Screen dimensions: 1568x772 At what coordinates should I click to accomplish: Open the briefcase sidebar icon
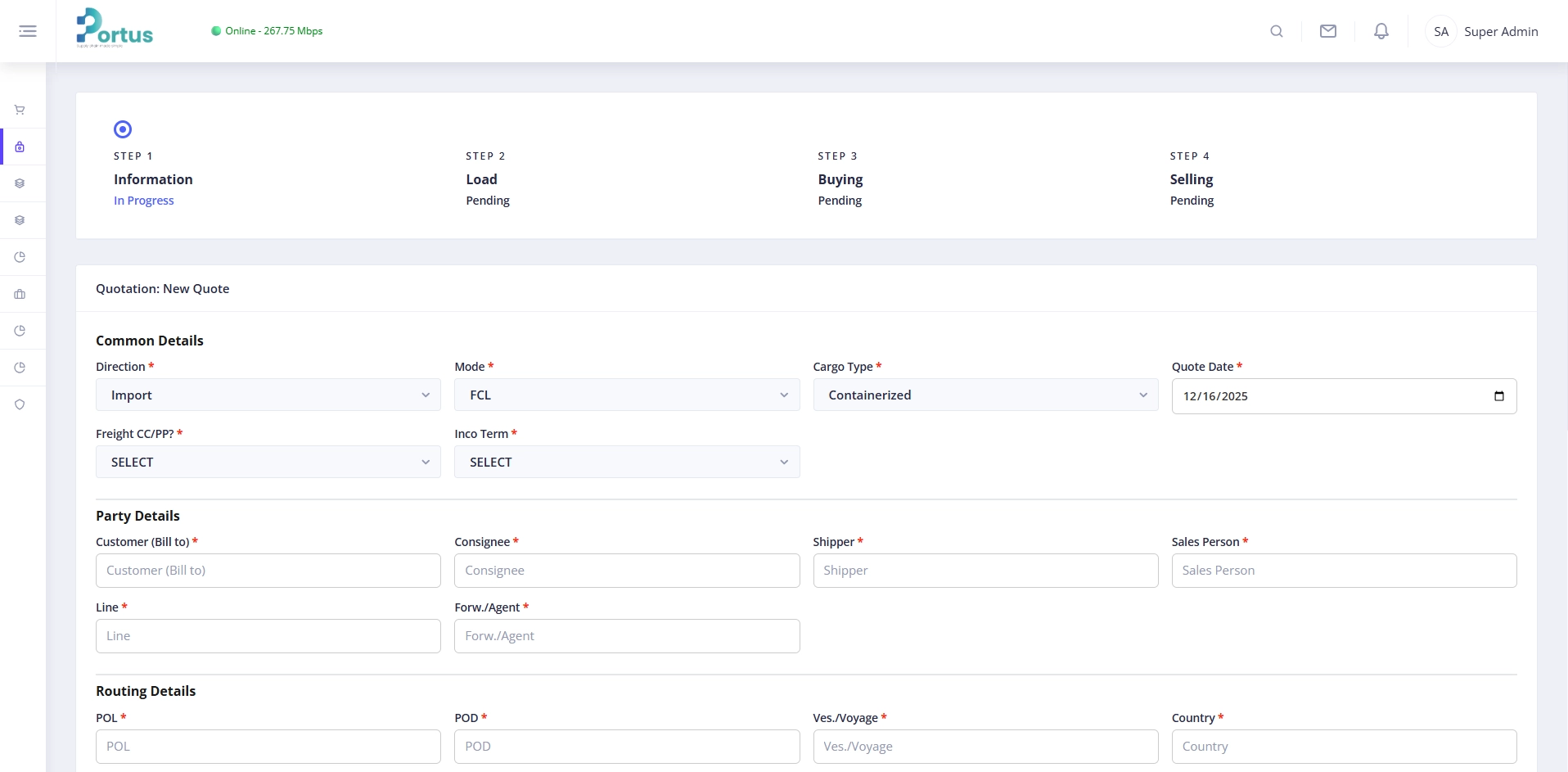(x=20, y=294)
